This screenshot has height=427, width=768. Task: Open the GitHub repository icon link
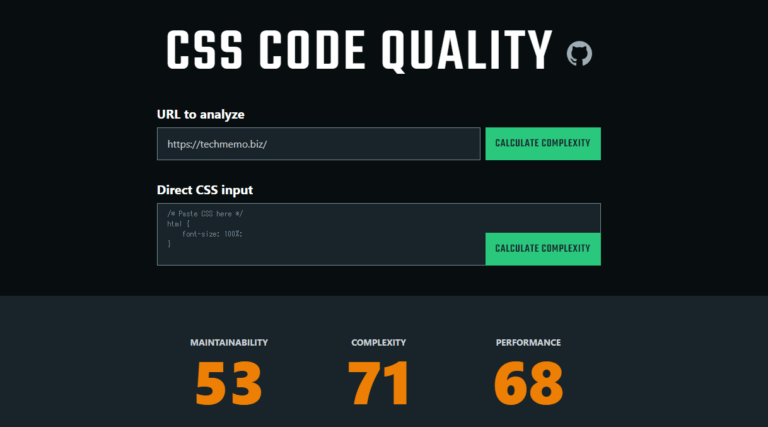(x=579, y=54)
